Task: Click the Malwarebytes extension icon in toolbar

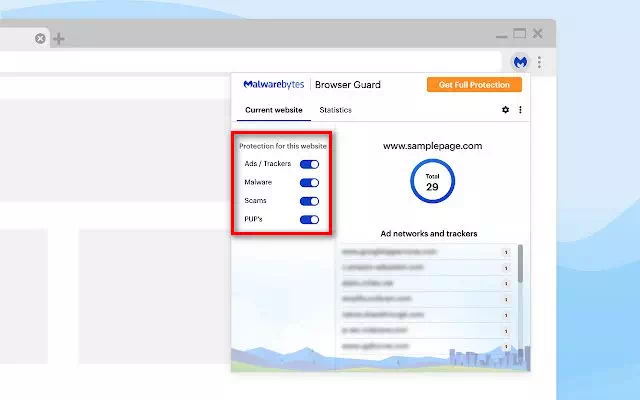Action: [520, 62]
